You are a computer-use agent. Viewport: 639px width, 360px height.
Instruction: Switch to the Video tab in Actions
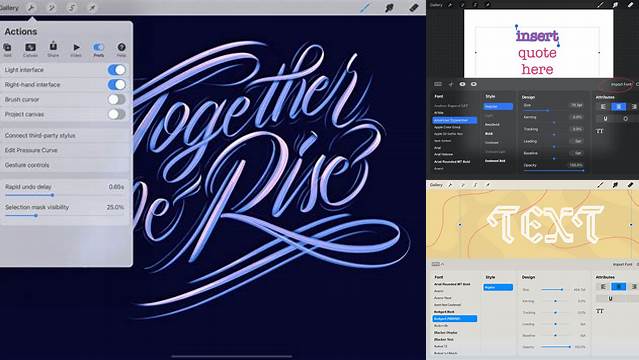point(76,49)
